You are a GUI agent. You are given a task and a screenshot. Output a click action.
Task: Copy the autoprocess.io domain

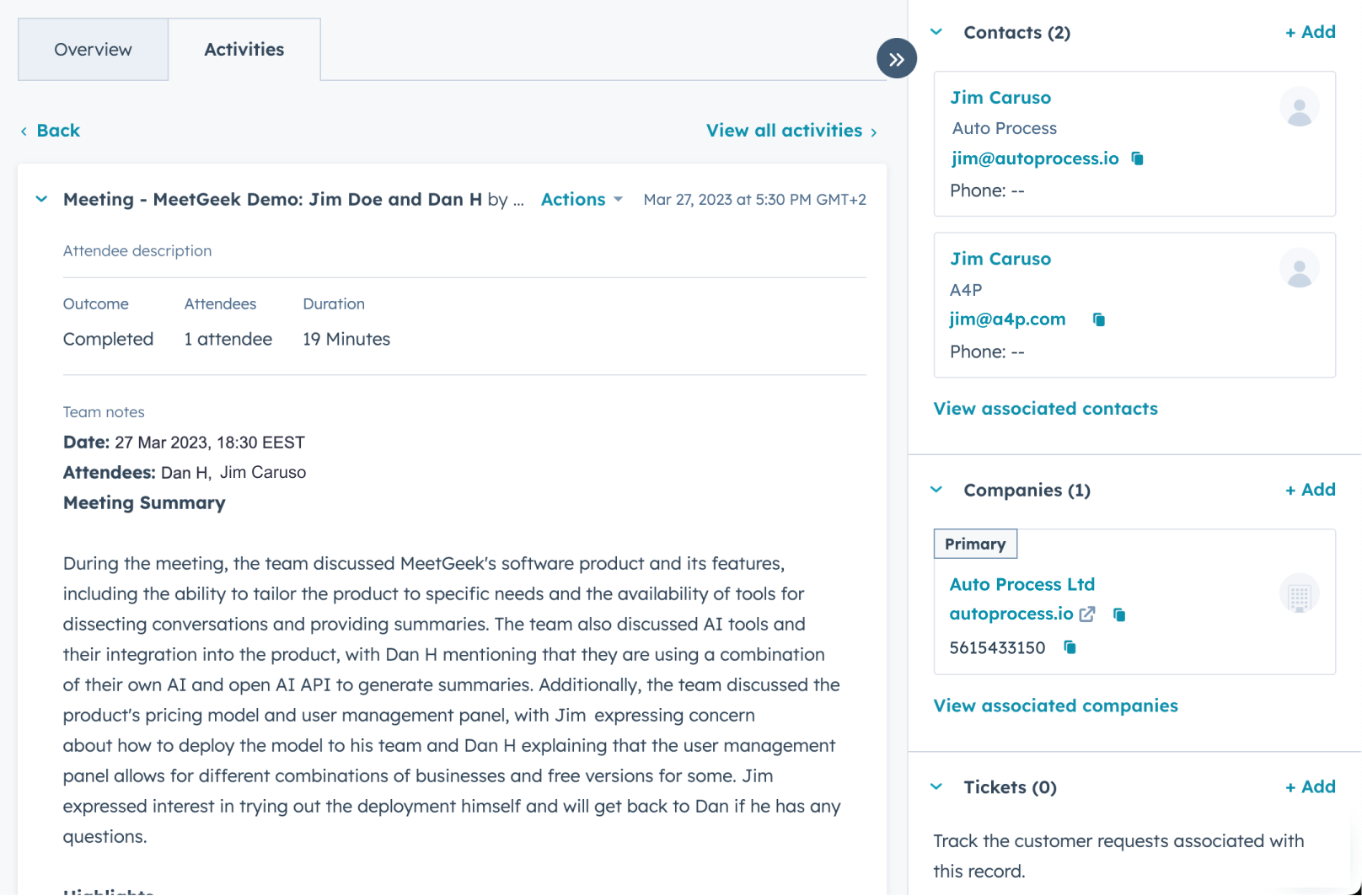pos(1119,614)
